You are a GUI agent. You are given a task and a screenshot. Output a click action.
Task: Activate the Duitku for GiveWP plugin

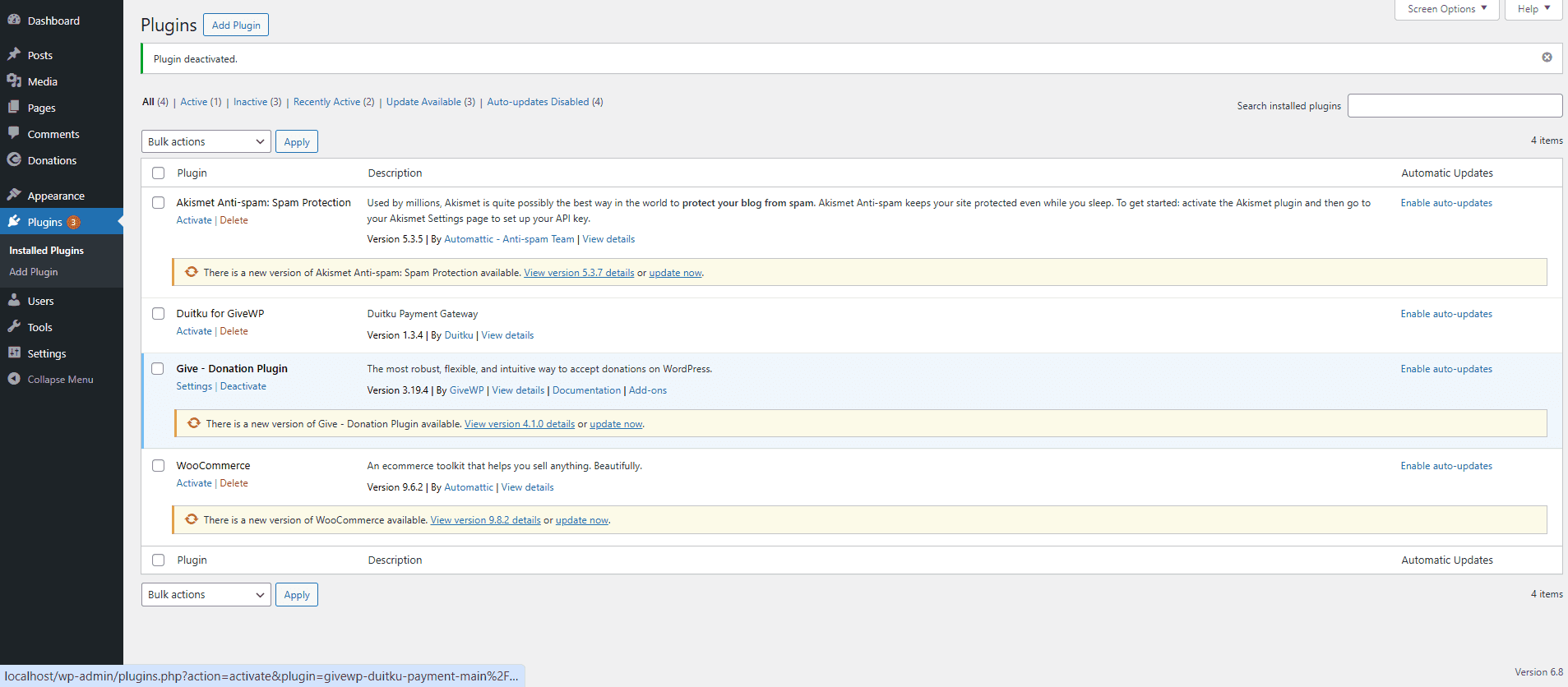[194, 331]
